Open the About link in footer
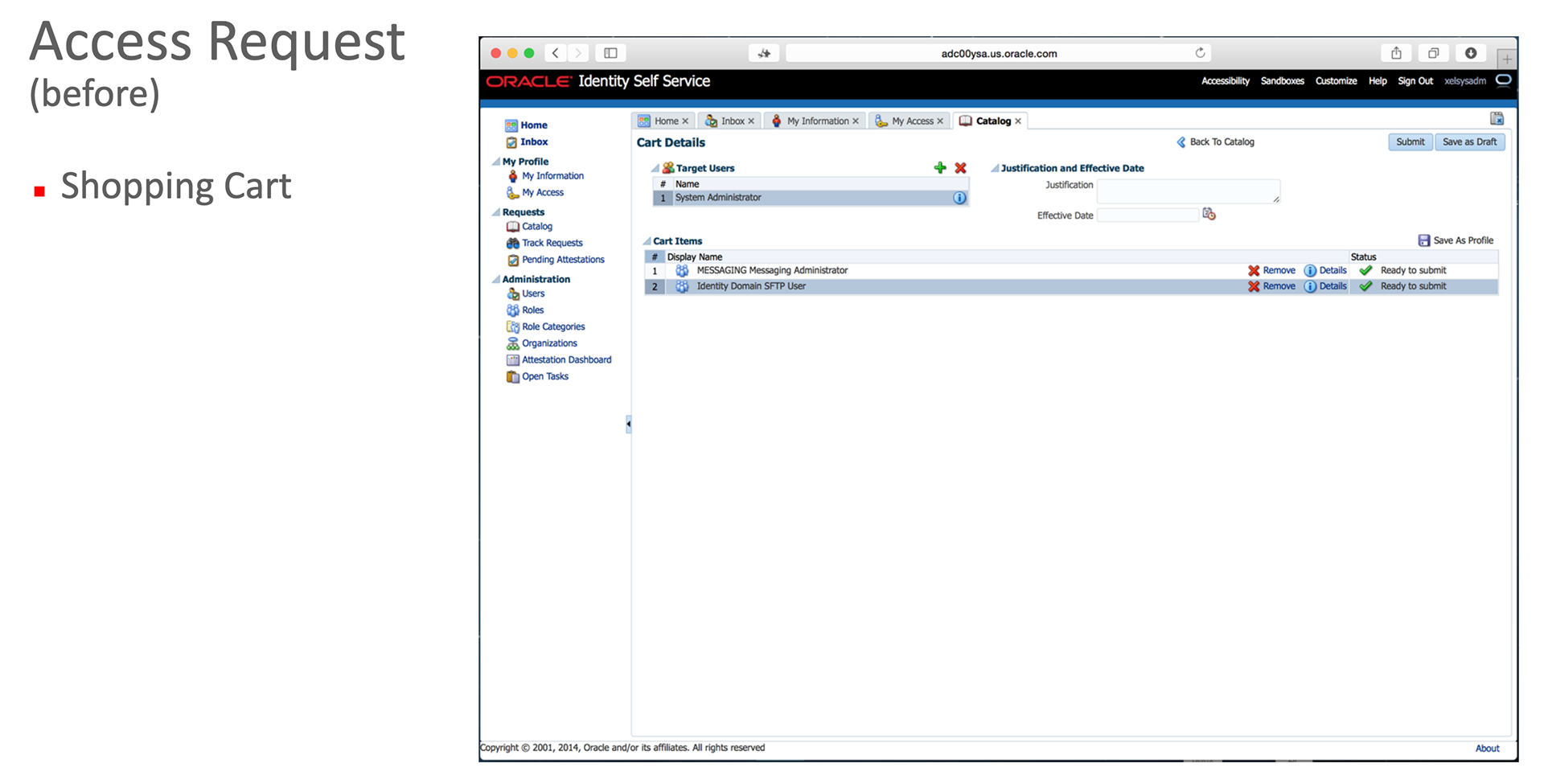1544x784 pixels. [x=1488, y=749]
